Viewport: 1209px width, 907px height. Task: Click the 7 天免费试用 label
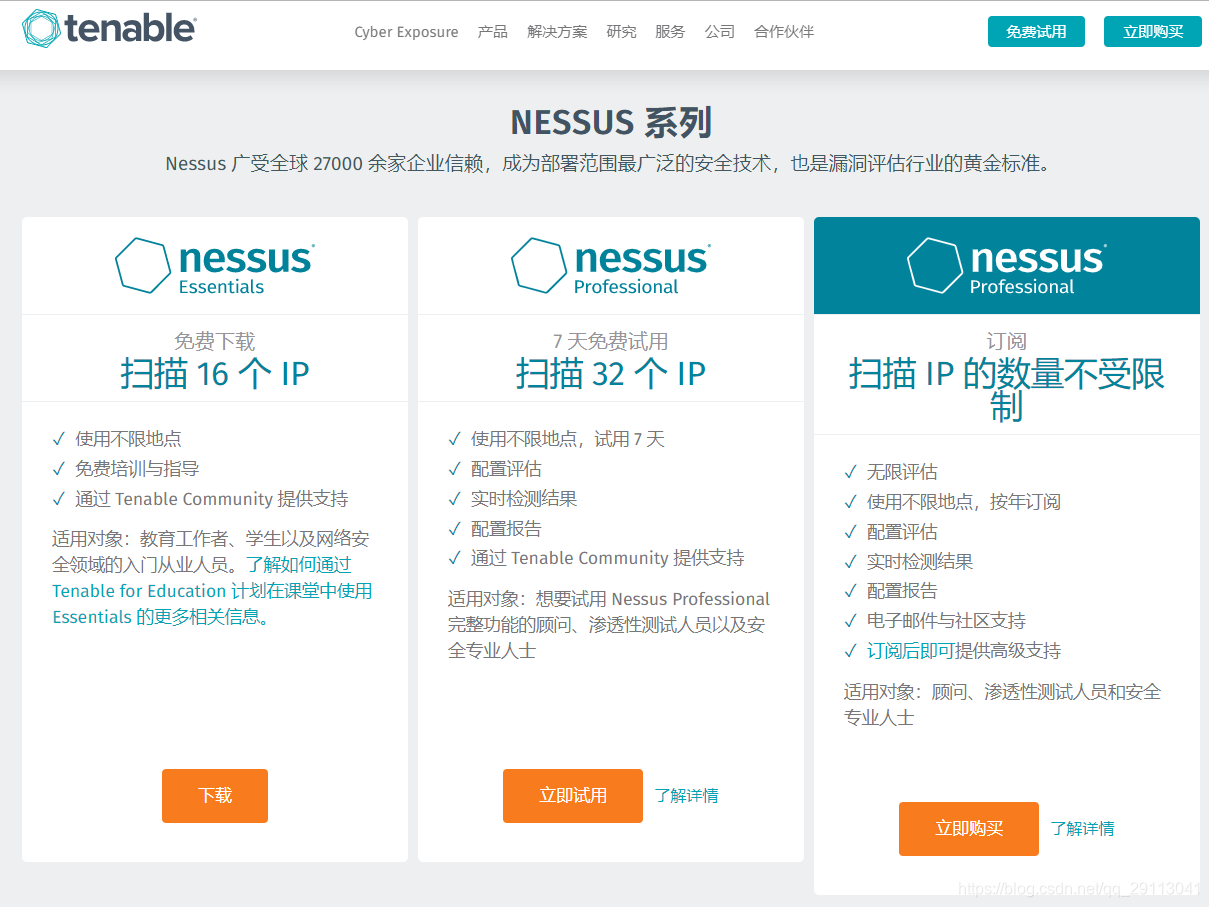[611, 341]
